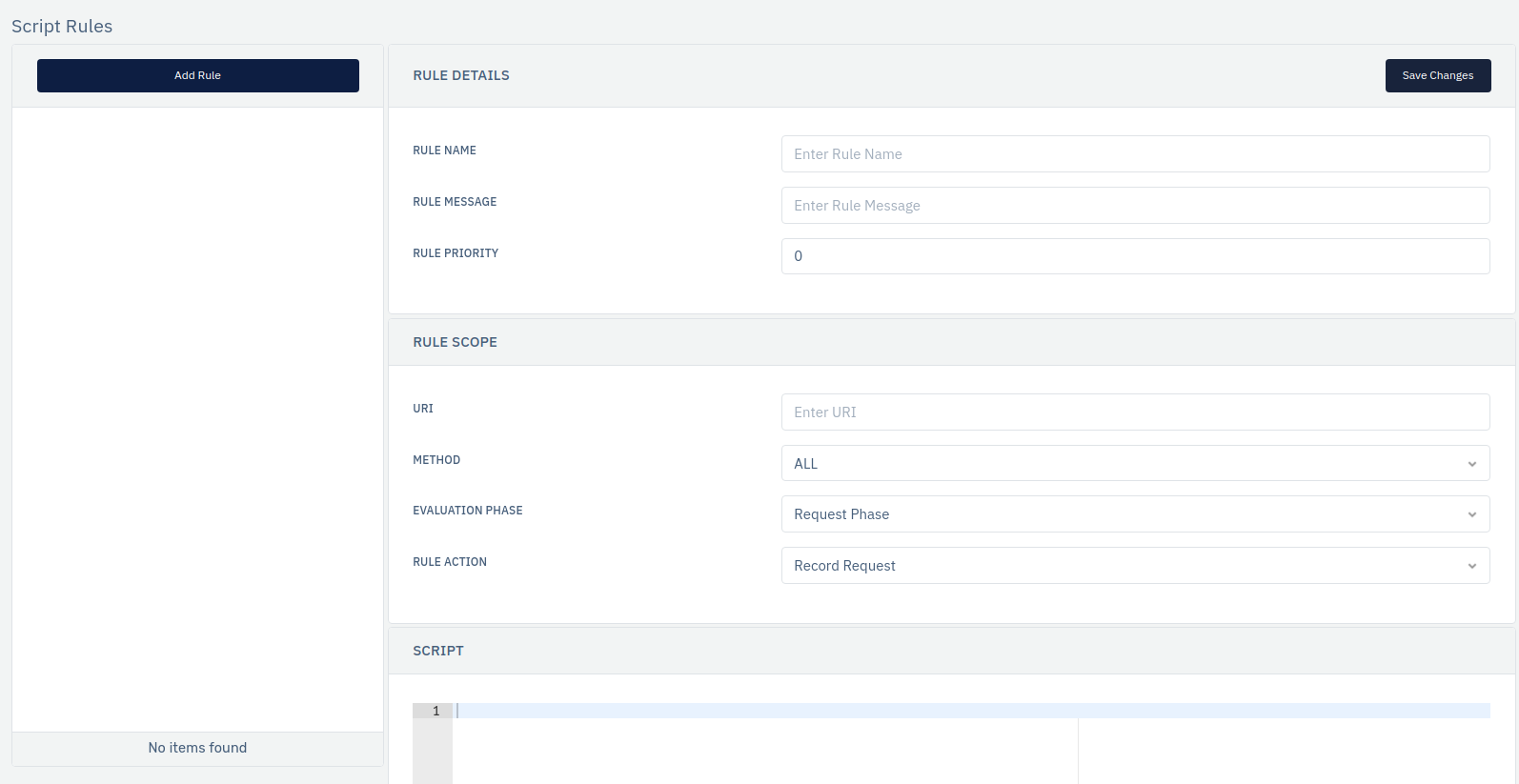Save changes to the rule
The image size is (1519, 784).
pyautogui.click(x=1438, y=75)
